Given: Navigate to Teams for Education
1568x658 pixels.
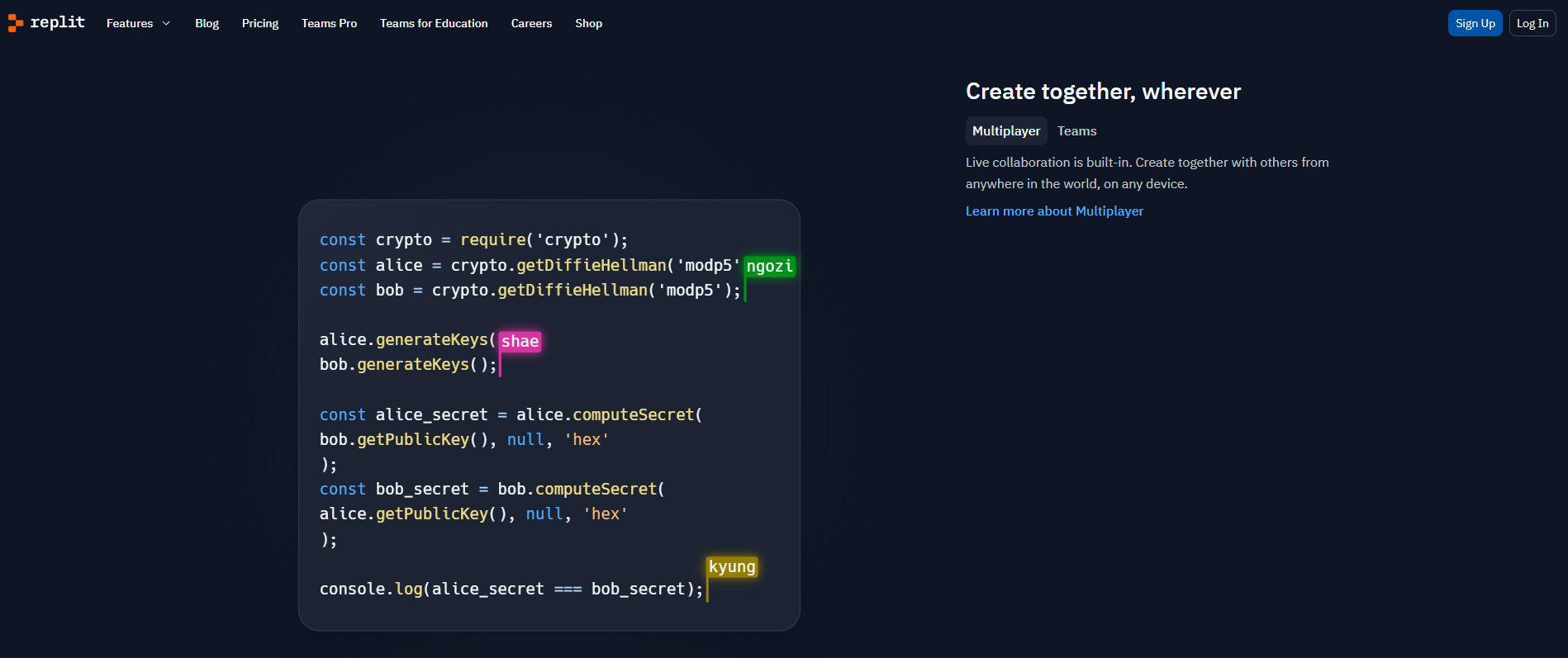Looking at the screenshot, I should click(x=434, y=23).
